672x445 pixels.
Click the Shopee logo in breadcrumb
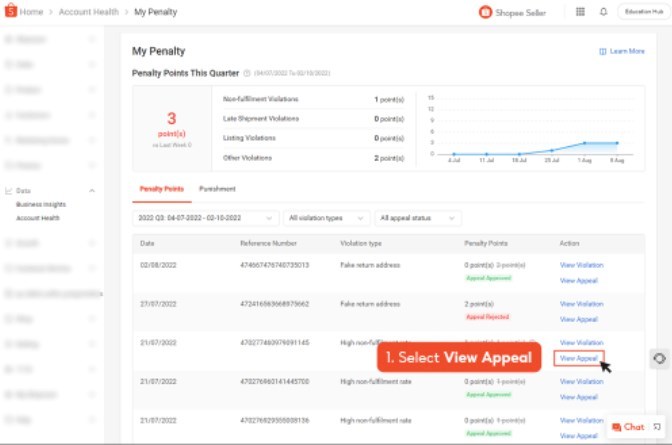pyautogui.click(x=11, y=12)
